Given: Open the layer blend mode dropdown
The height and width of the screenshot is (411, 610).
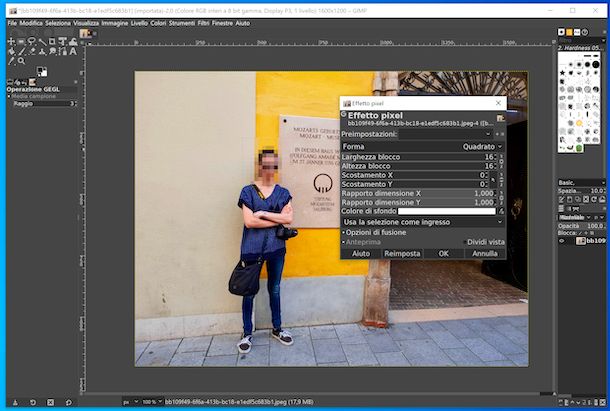Looking at the screenshot, I should (x=577, y=217).
